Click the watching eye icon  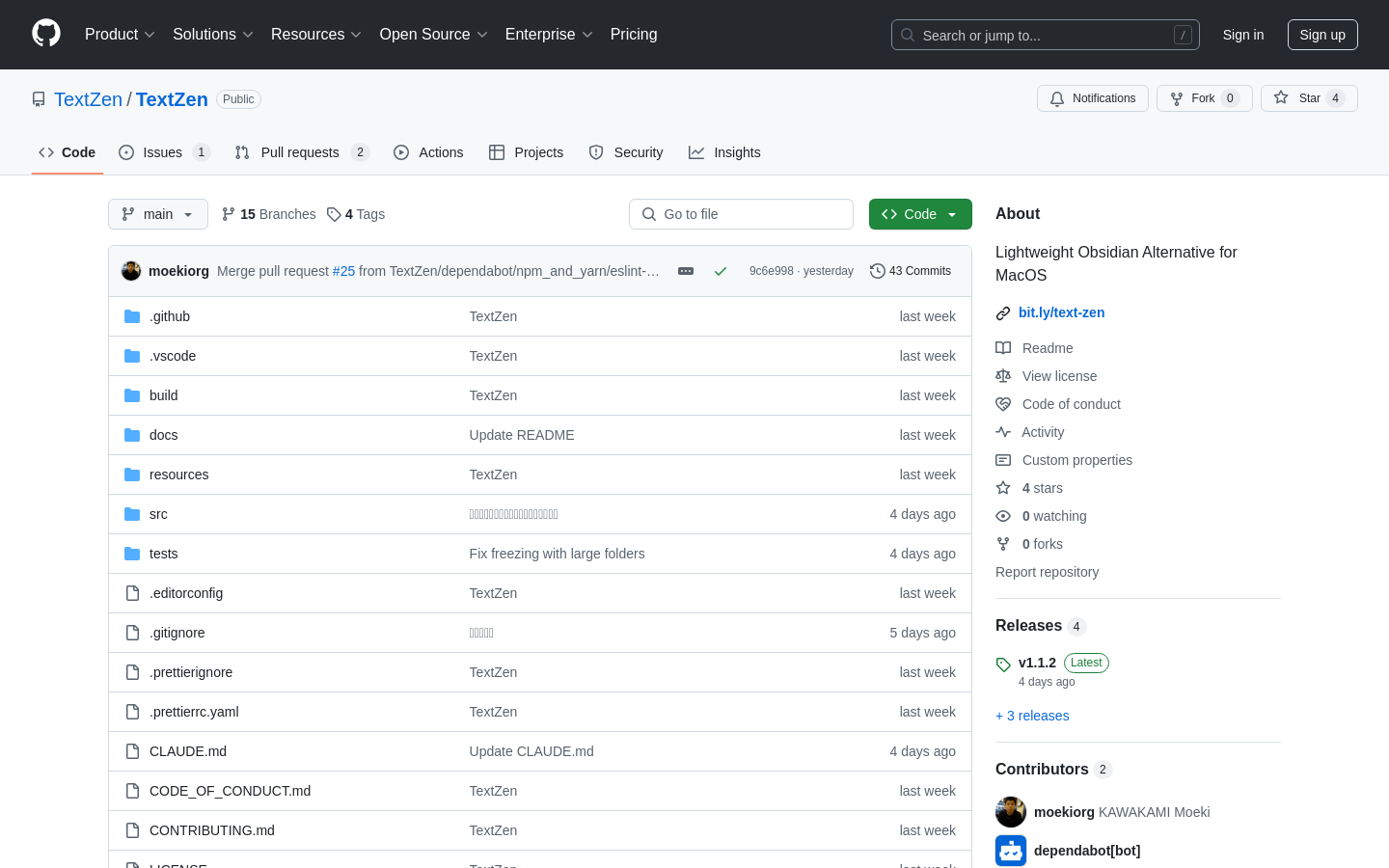coord(1003,516)
